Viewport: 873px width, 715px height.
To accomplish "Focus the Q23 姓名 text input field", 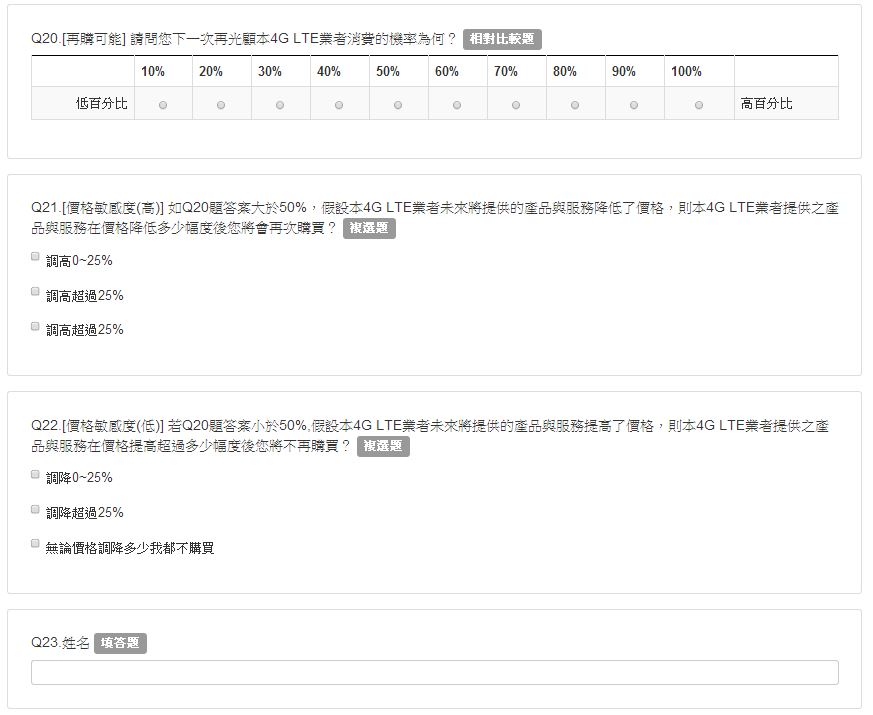I will [435, 673].
